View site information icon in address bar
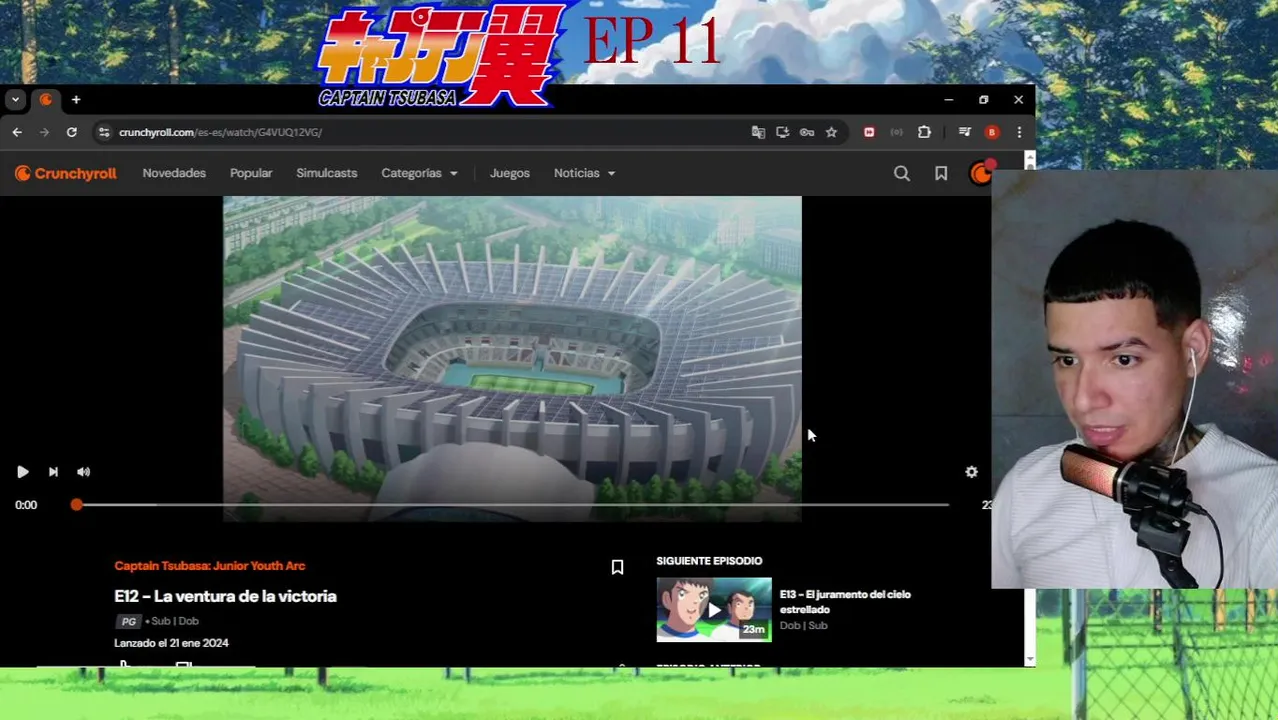 (x=103, y=132)
